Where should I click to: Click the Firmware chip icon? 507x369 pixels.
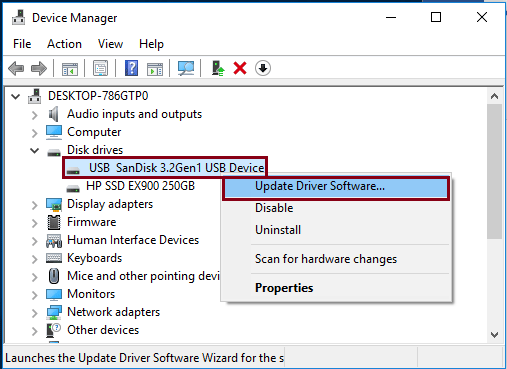point(54,222)
